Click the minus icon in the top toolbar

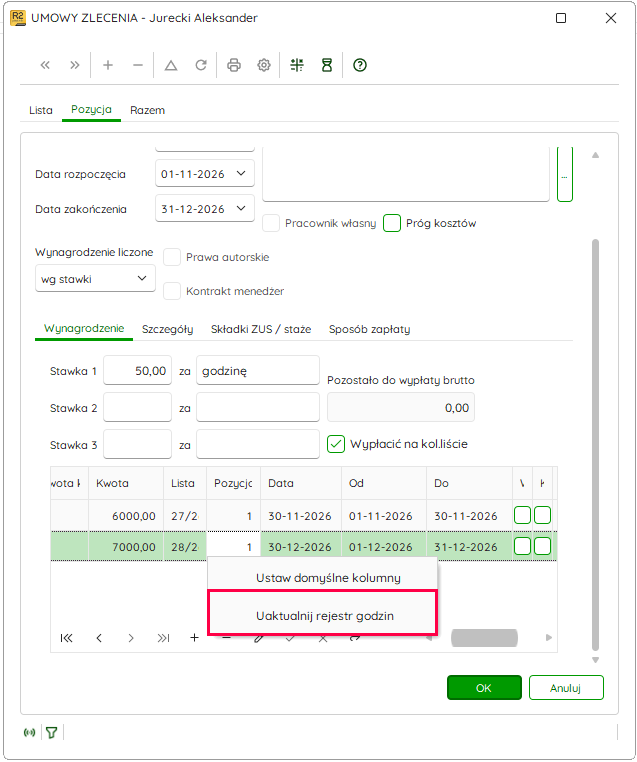pyautogui.click(x=138, y=65)
